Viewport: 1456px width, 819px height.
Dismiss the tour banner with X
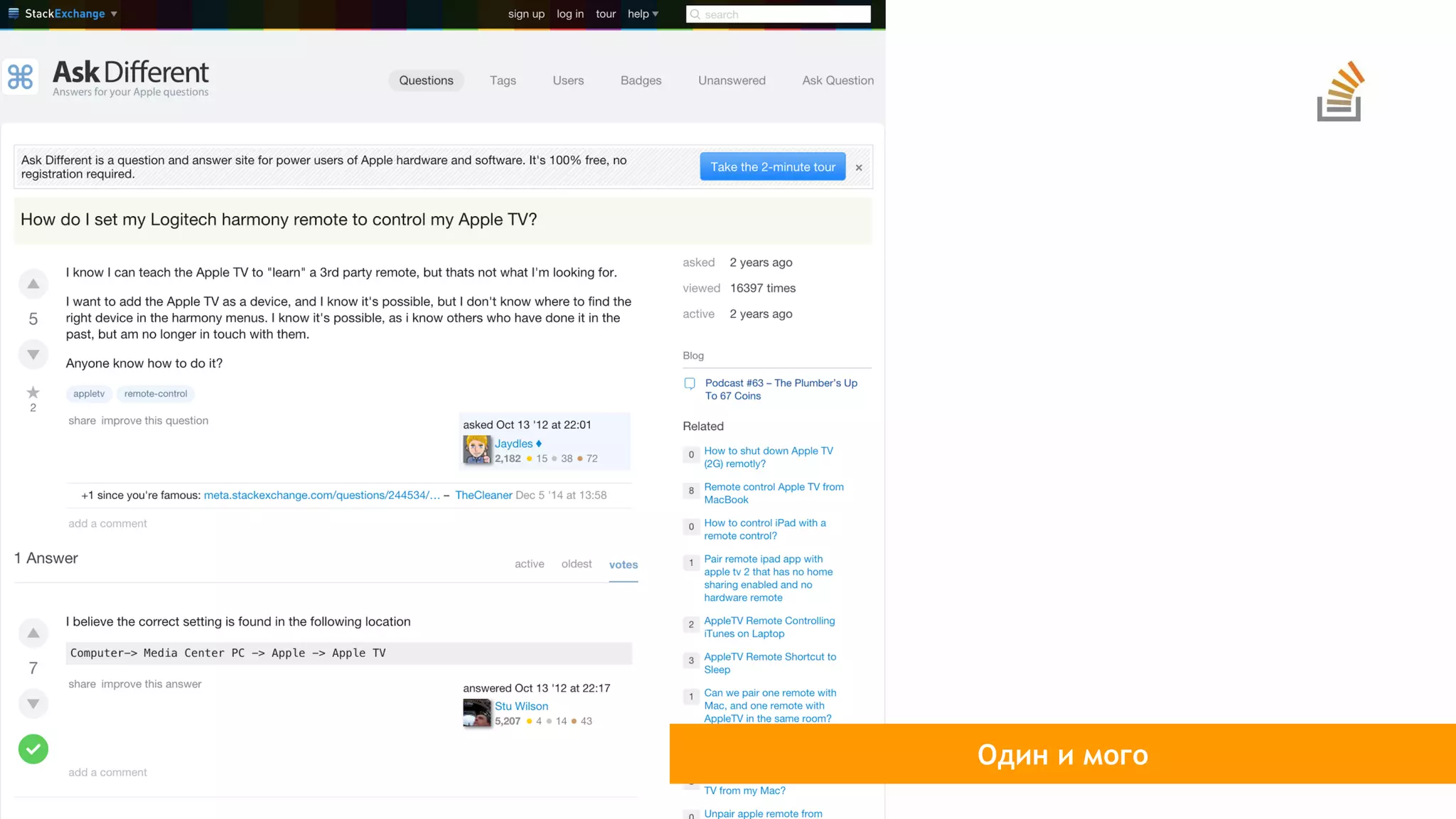pos(859,168)
